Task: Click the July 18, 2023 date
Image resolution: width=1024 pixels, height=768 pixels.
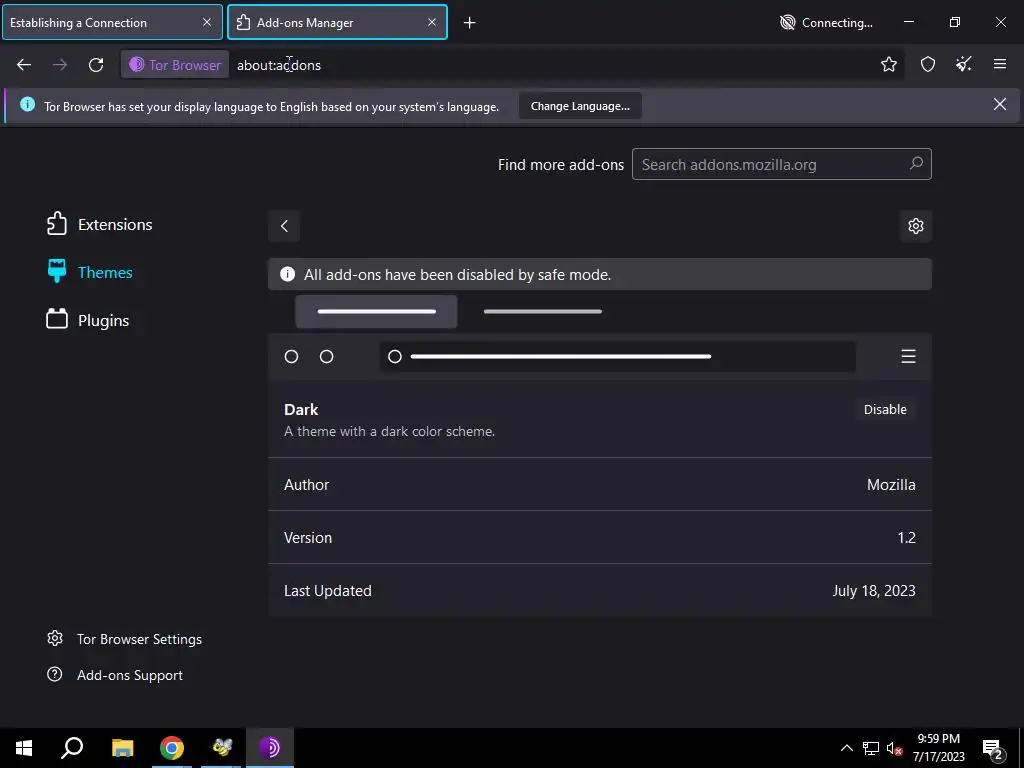Action: click(874, 590)
